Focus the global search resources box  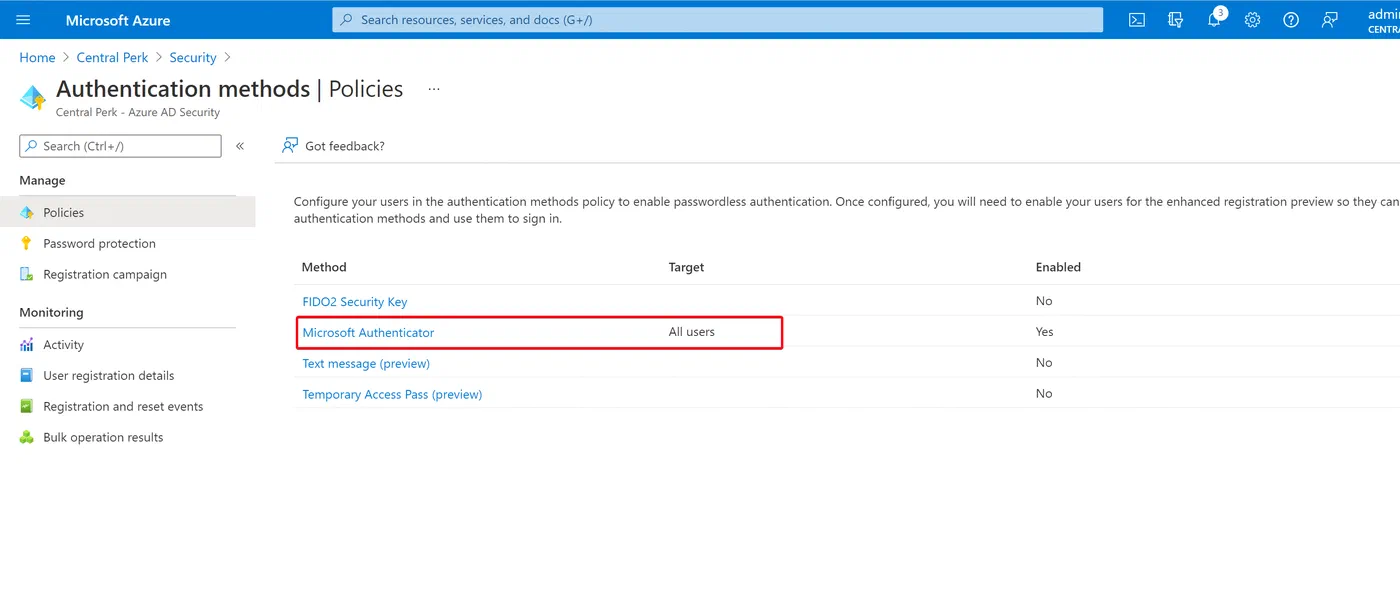click(717, 20)
